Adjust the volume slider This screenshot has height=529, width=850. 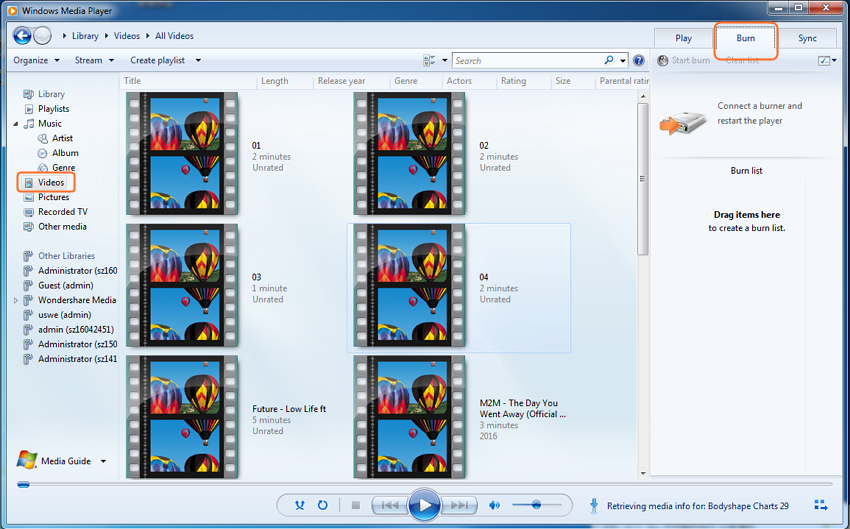coord(537,506)
